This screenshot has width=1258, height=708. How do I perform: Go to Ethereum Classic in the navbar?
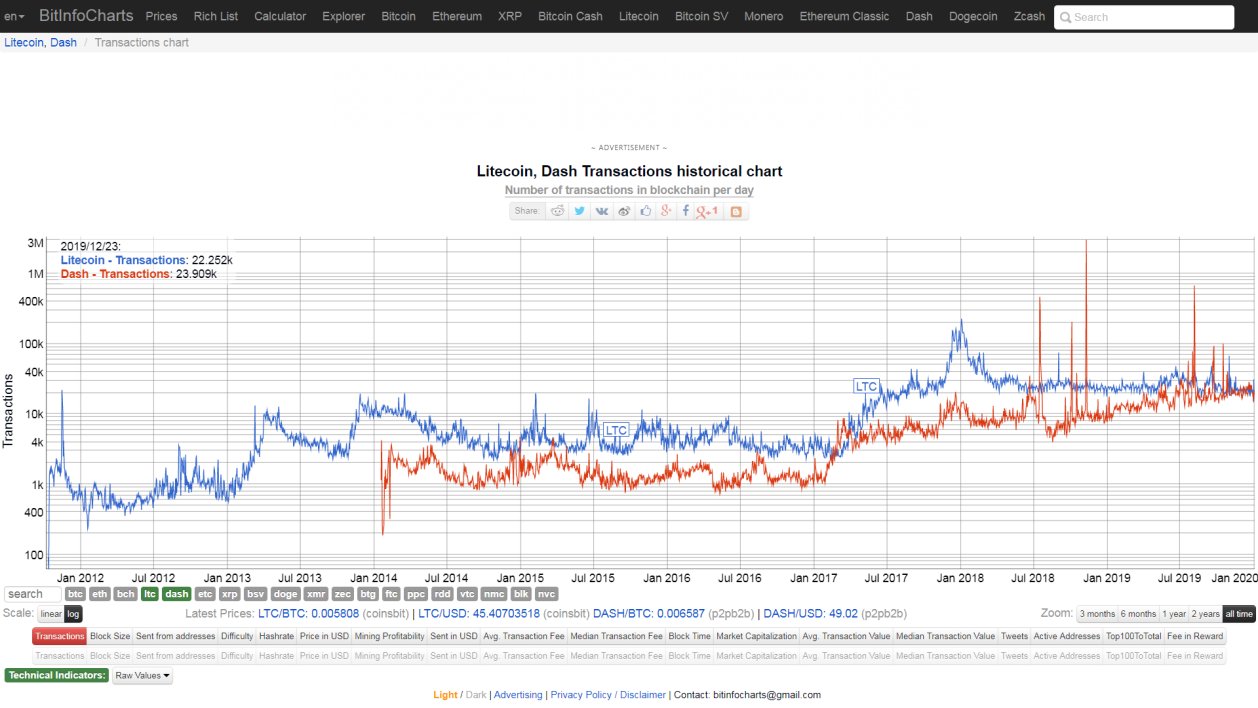(844, 16)
